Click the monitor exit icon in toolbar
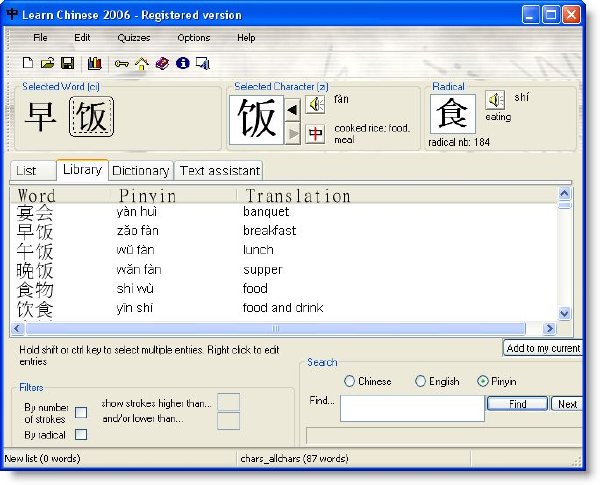The height and width of the screenshot is (485, 600). 203,64
